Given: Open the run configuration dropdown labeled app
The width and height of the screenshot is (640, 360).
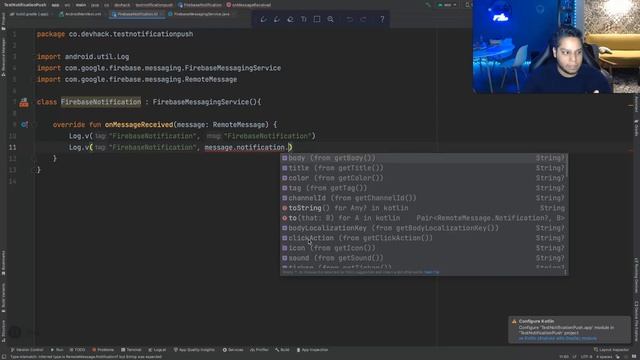Looking at the screenshot, I should pyautogui.click(x=447, y=5).
